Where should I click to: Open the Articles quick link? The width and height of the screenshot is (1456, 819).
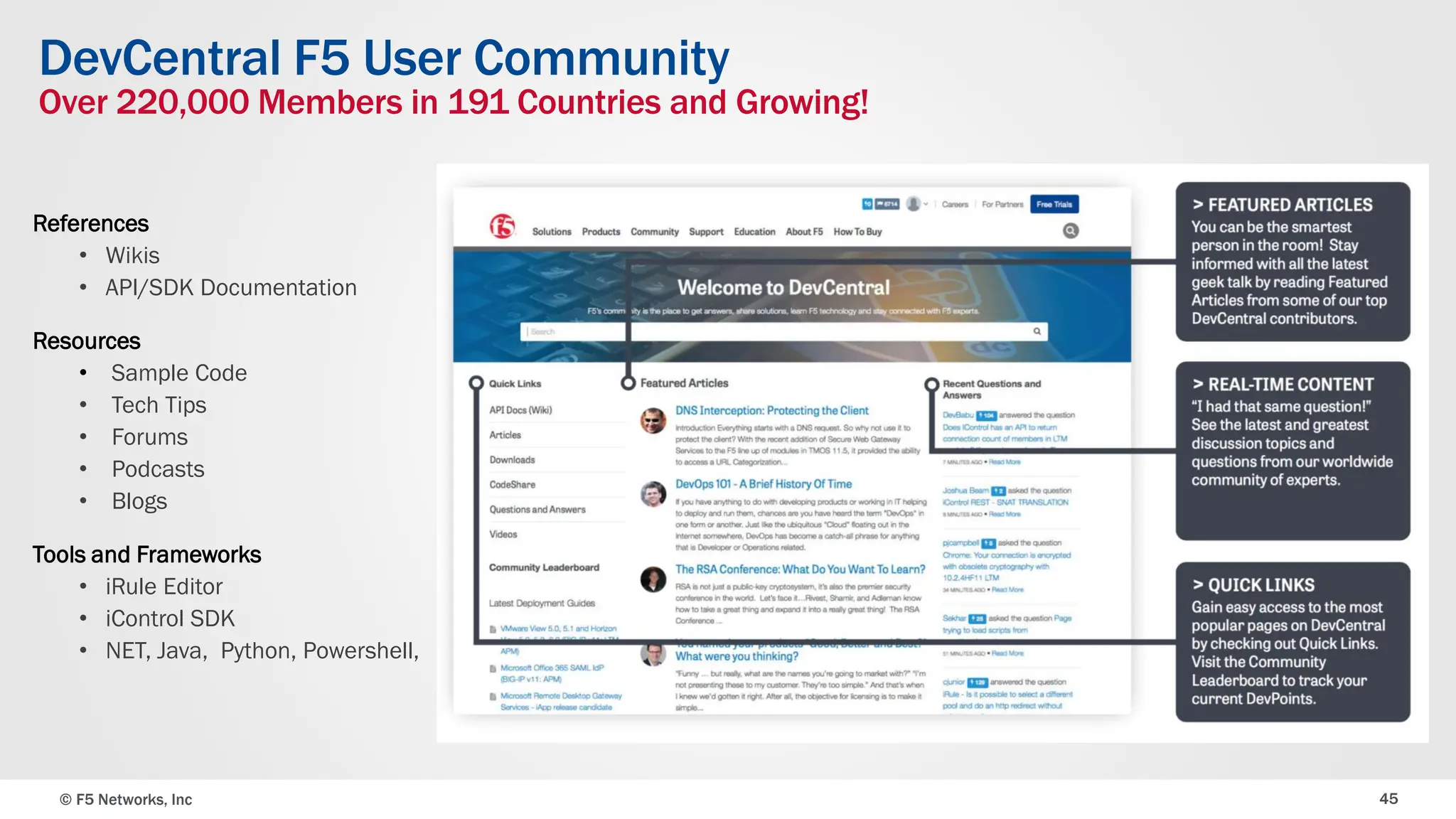505,435
